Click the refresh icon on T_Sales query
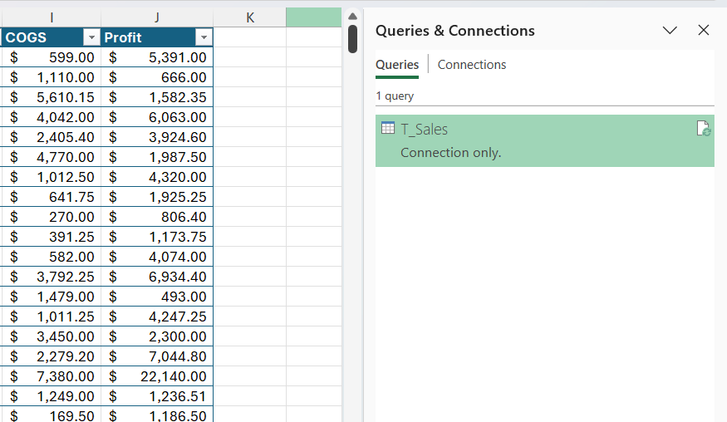The image size is (727, 422). click(x=703, y=128)
